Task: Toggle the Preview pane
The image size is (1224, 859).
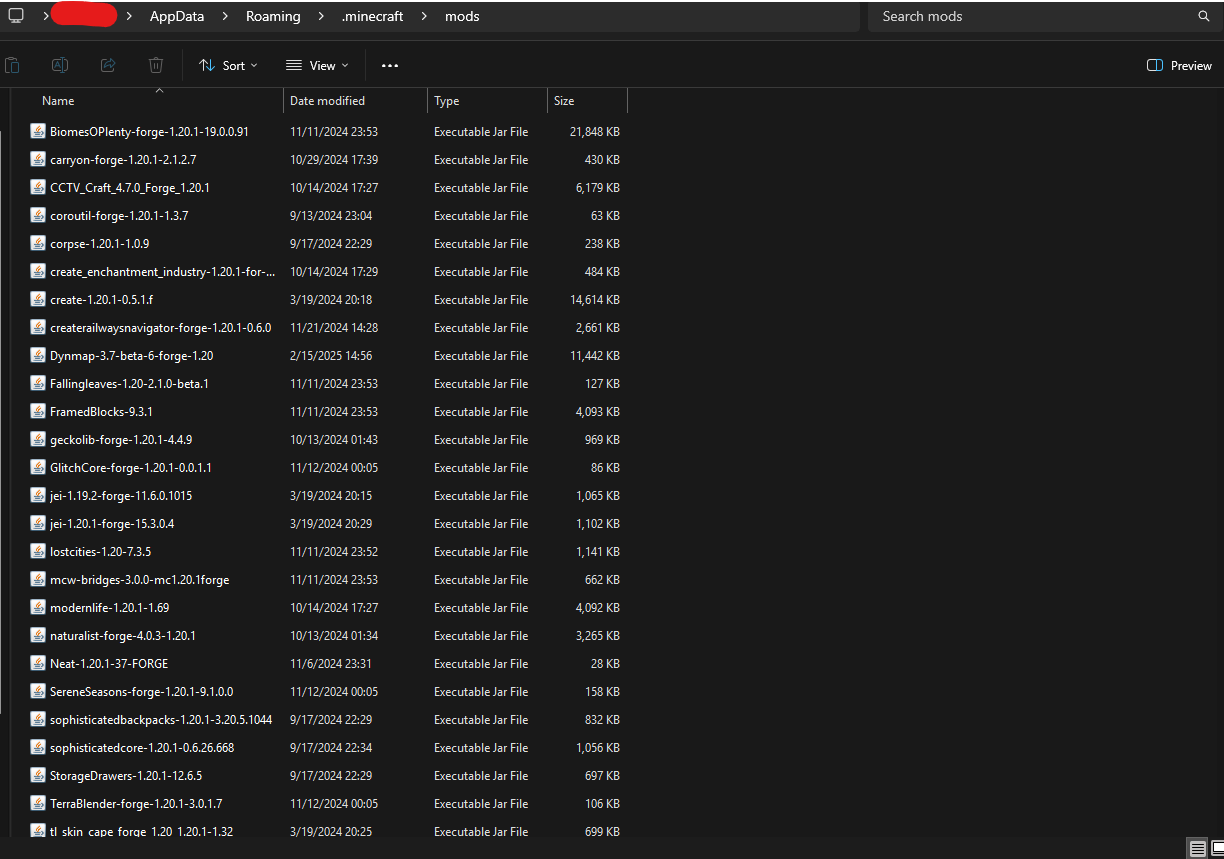Action: (1179, 66)
